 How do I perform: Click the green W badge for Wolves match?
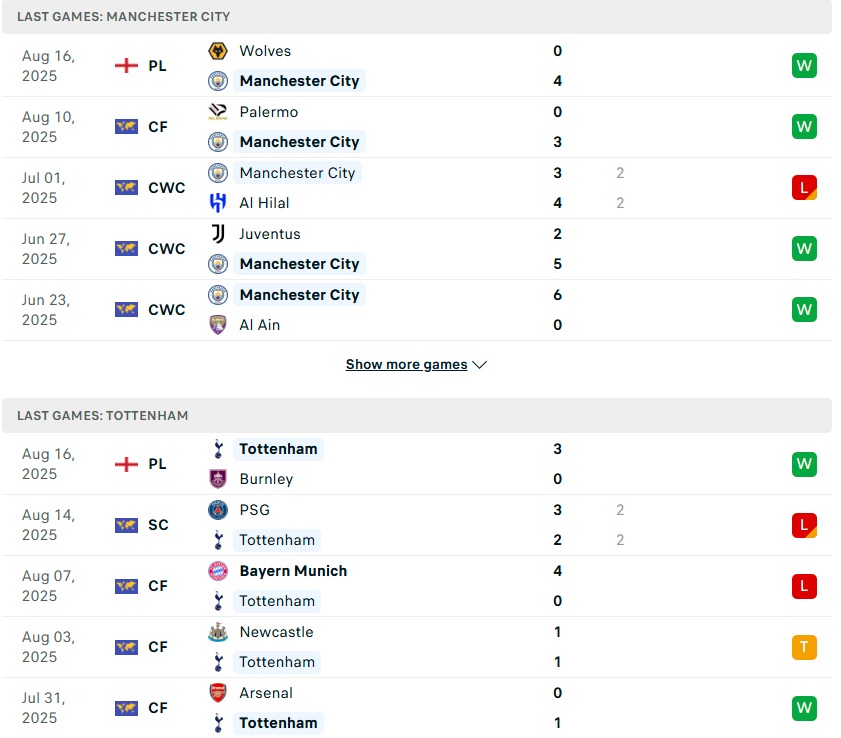point(804,66)
